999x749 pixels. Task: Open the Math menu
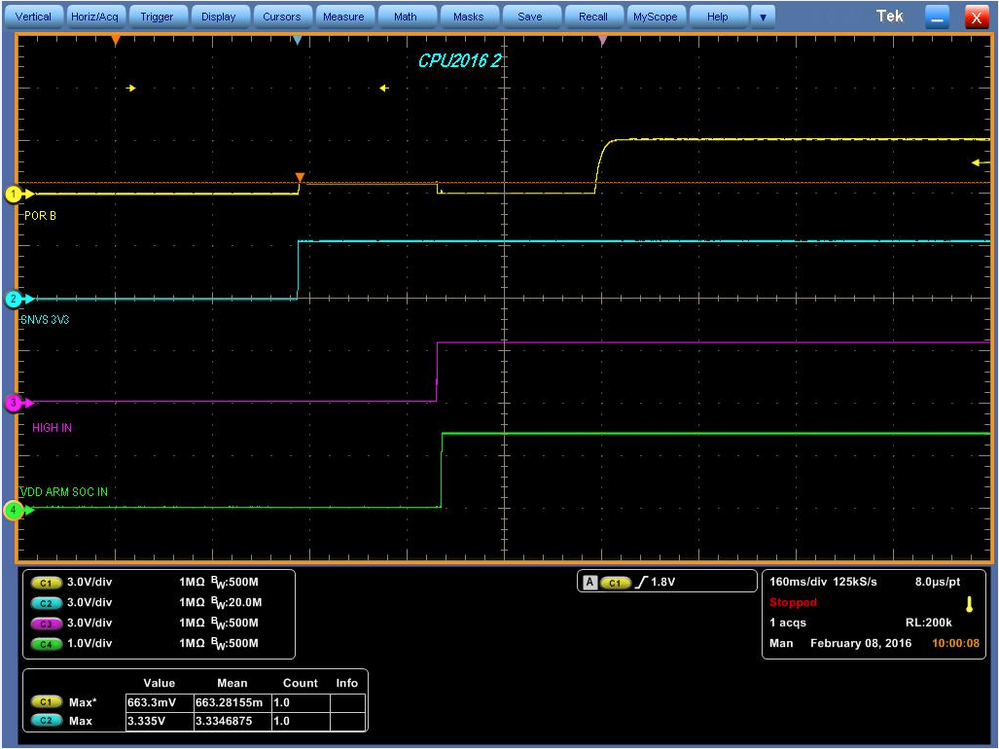click(x=405, y=17)
